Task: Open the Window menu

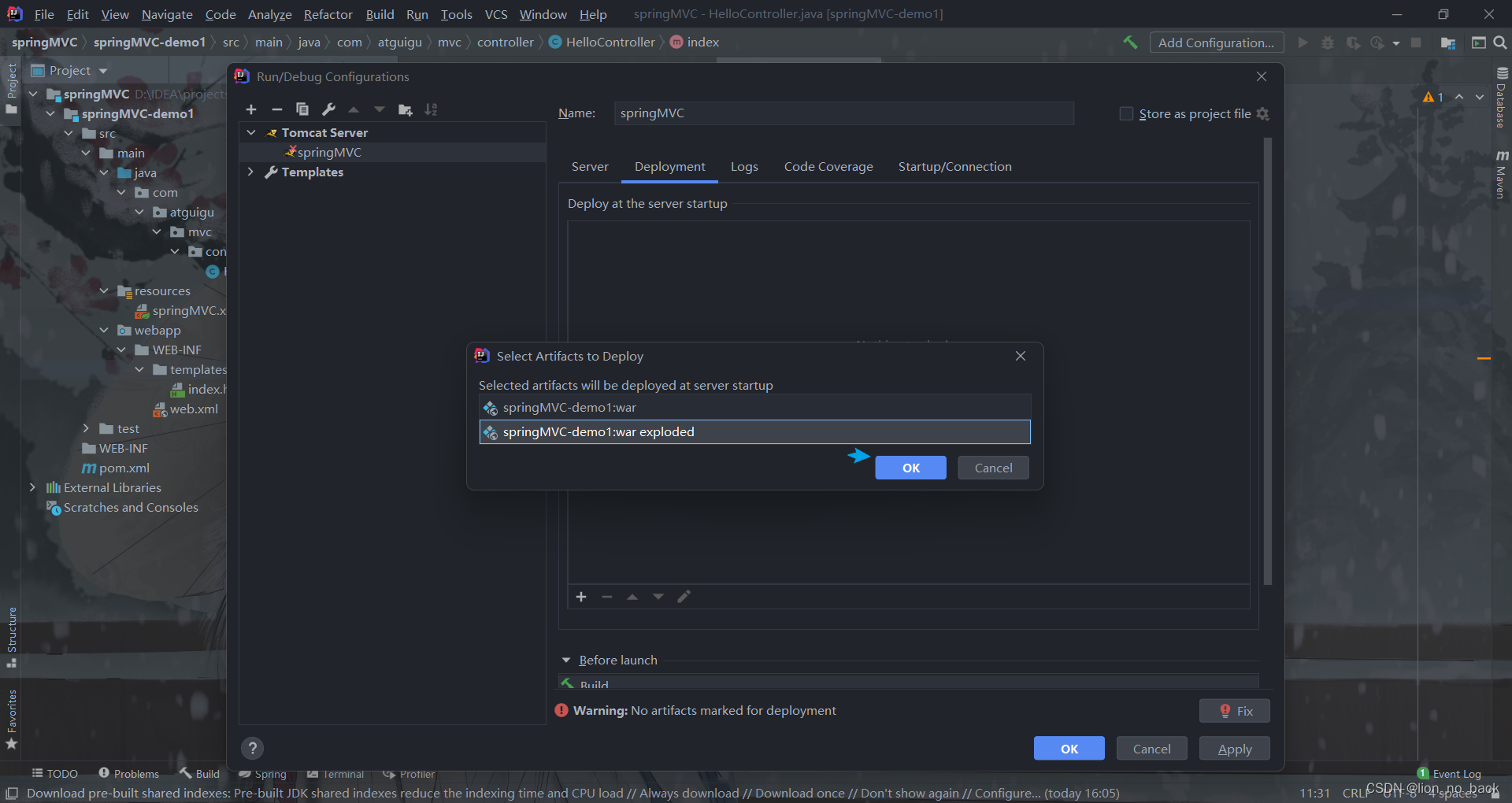Action: click(543, 14)
